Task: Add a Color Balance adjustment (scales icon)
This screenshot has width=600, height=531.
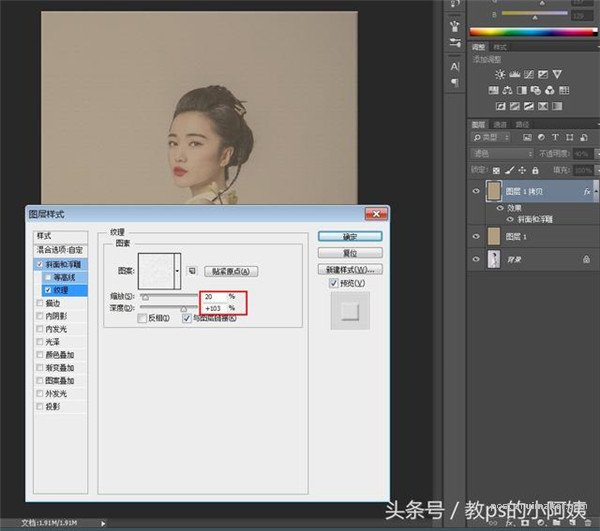Action: [x=507, y=90]
